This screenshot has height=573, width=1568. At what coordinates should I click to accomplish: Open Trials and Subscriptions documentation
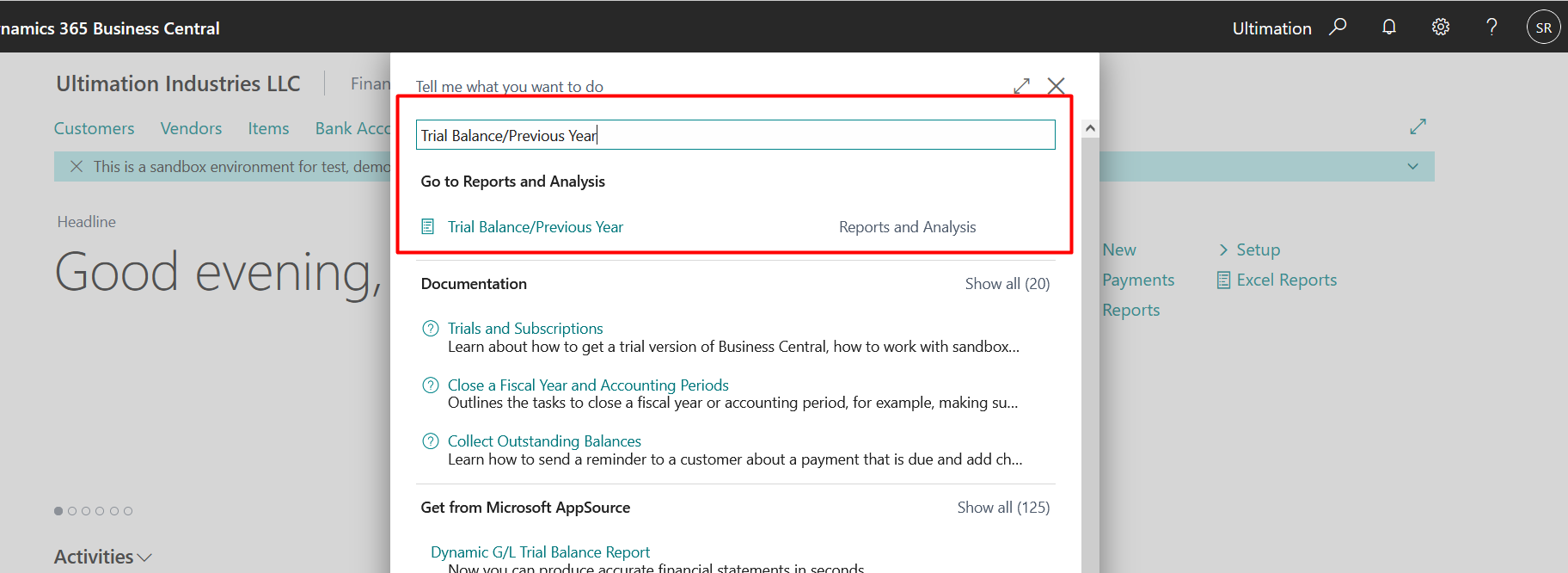click(525, 329)
